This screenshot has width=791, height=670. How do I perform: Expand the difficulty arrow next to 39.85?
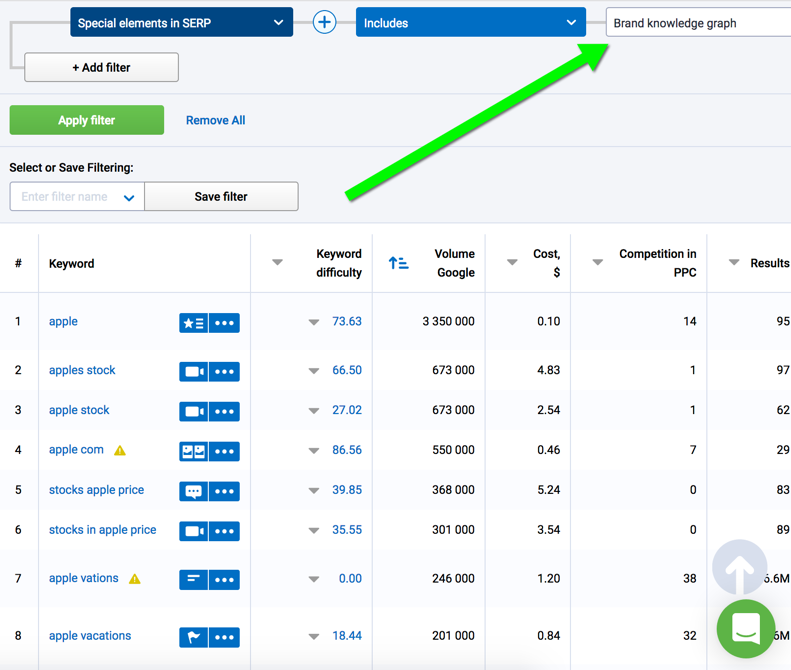pos(314,490)
